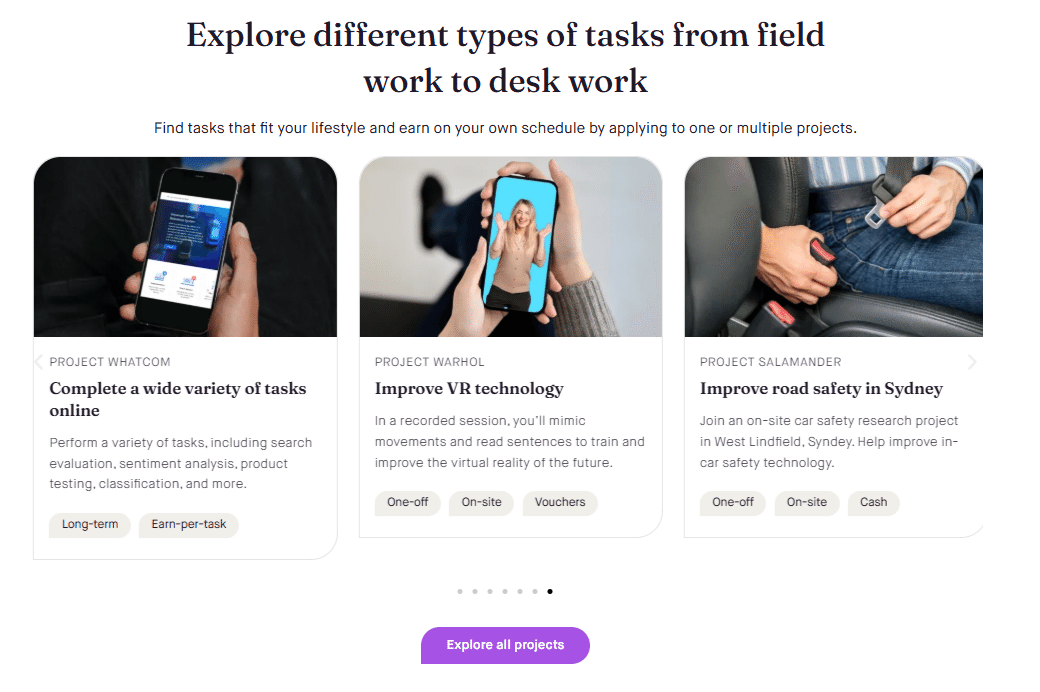Click the Long-term tag

click(x=90, y=524)
